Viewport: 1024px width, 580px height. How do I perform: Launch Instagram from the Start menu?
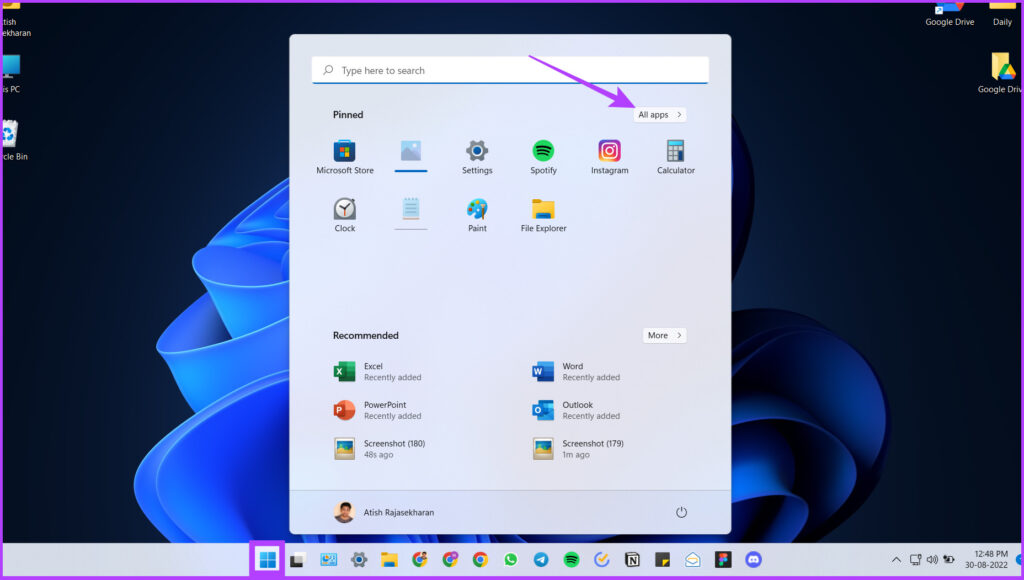[609, 156]
